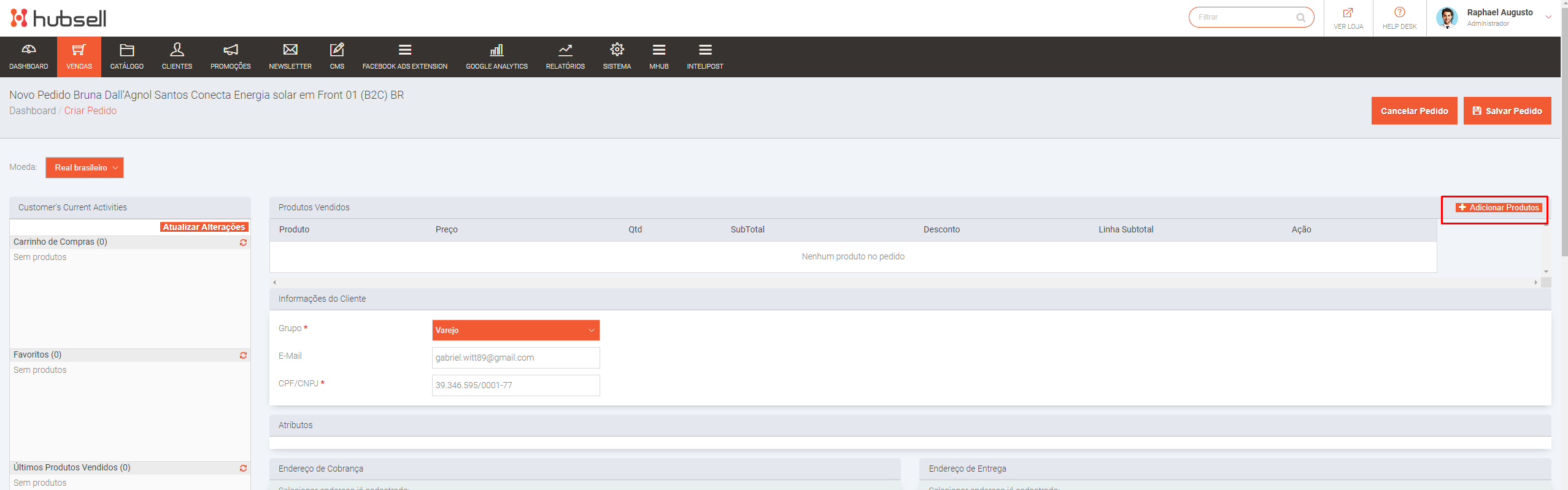Refresh the Favoritos section
Viewport: 1568px width, 490px height.
point(243,355)
